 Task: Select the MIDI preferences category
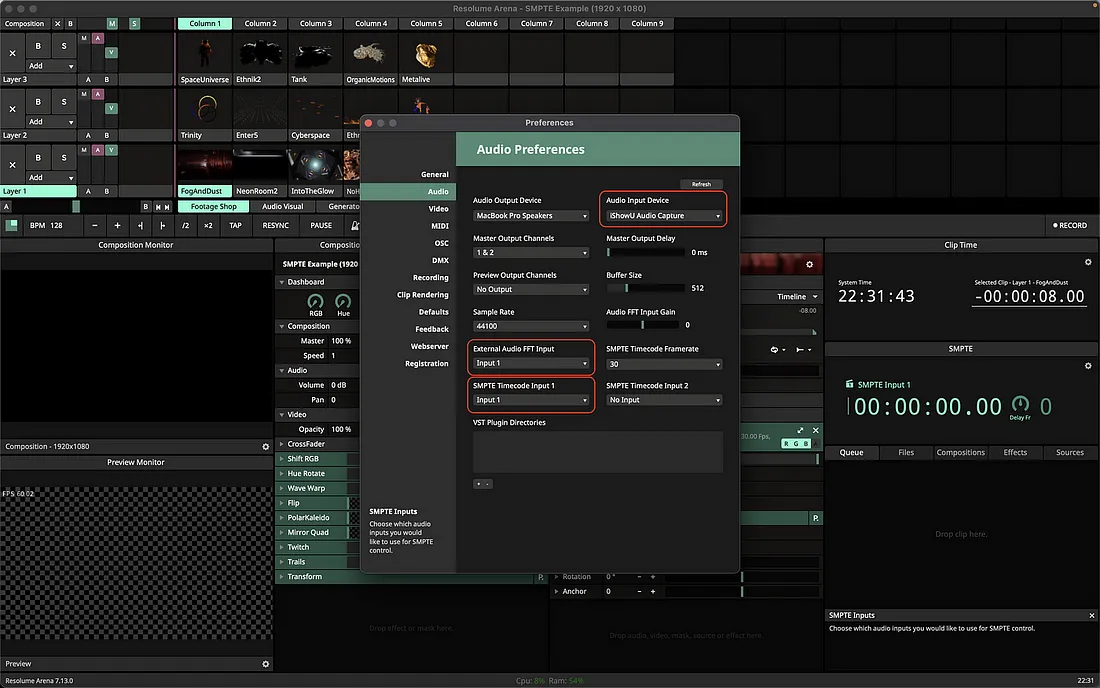440,226
